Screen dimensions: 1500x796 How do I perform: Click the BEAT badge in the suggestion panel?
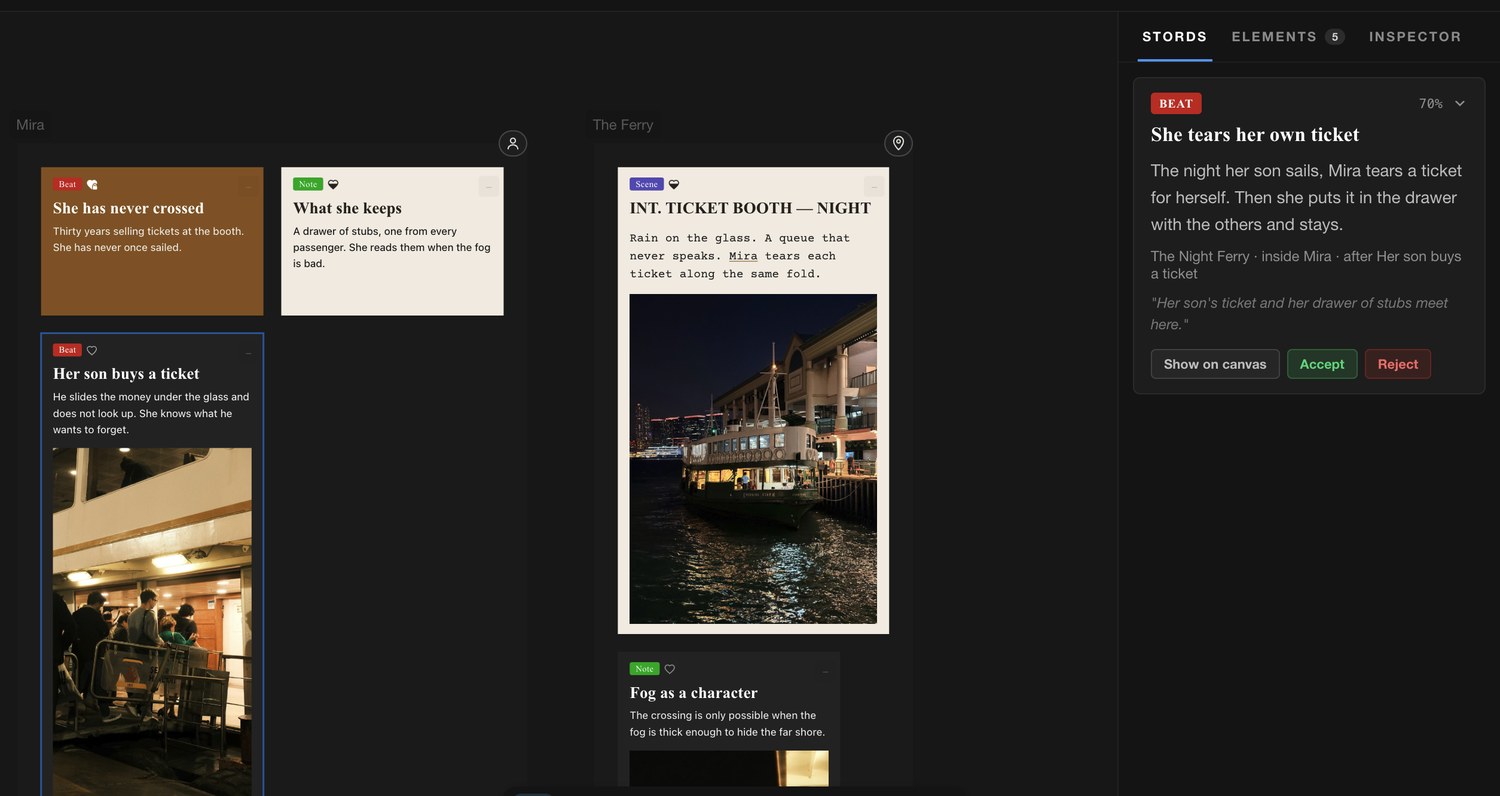[x=1176, y=104]
